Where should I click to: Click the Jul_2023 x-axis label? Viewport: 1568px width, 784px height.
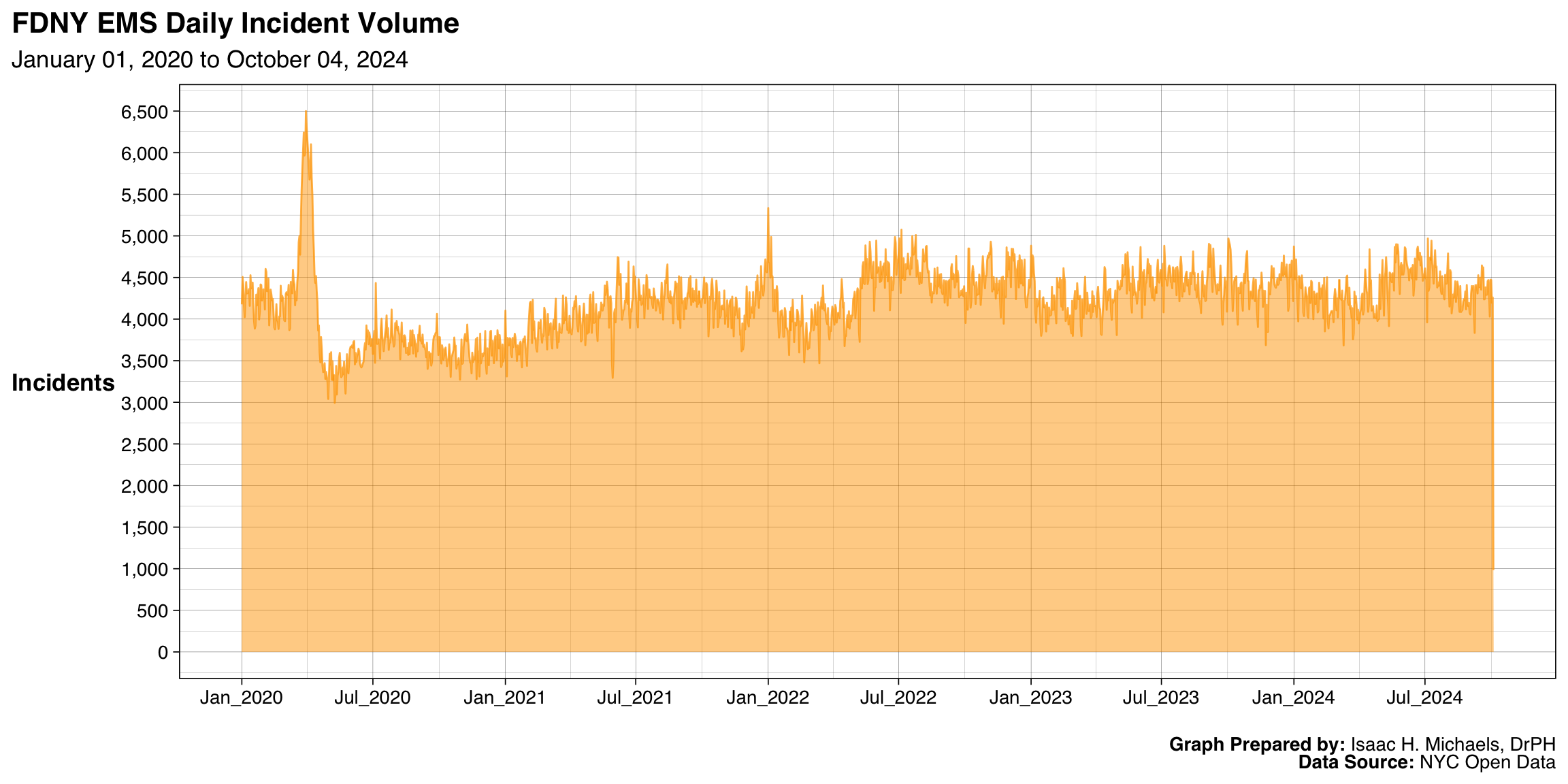tap(1161, 698)
